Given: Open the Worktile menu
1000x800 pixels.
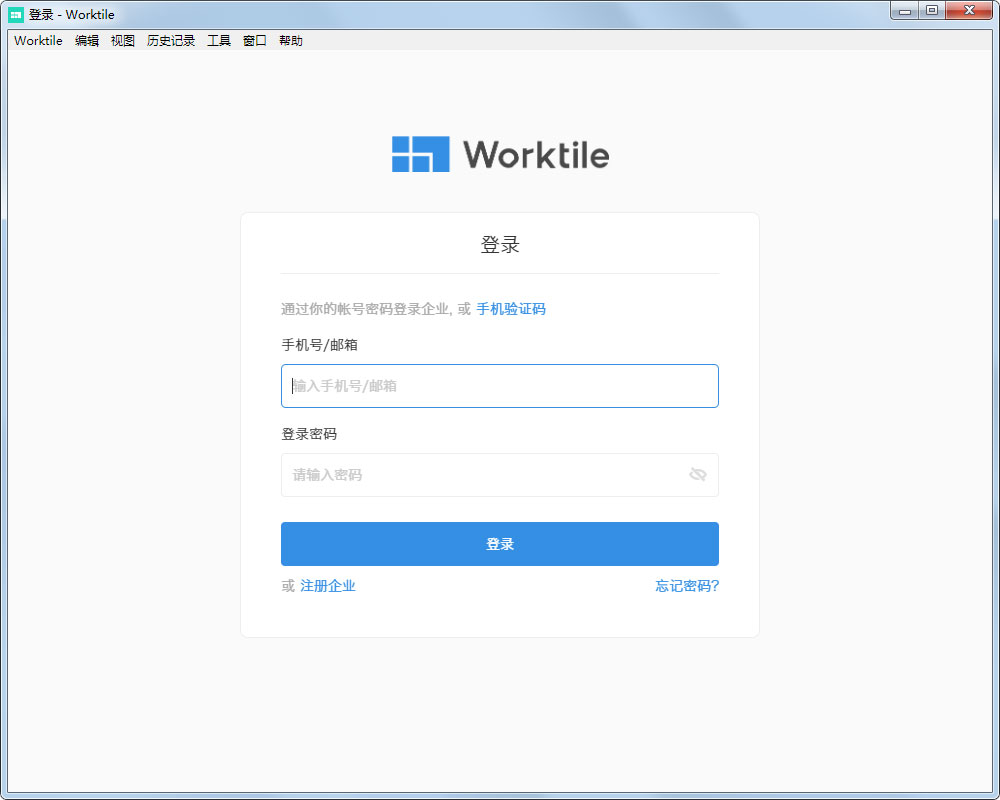Looking at the screenshot, I should [x=38, y=40].
